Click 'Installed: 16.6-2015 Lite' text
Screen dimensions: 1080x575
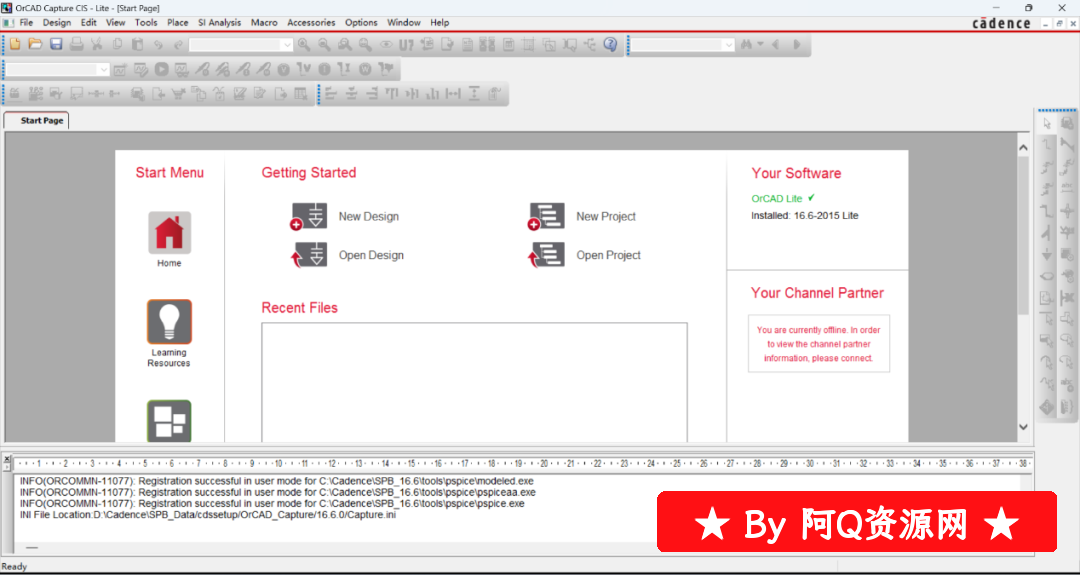pyautogui.click(x=804, y=216)
